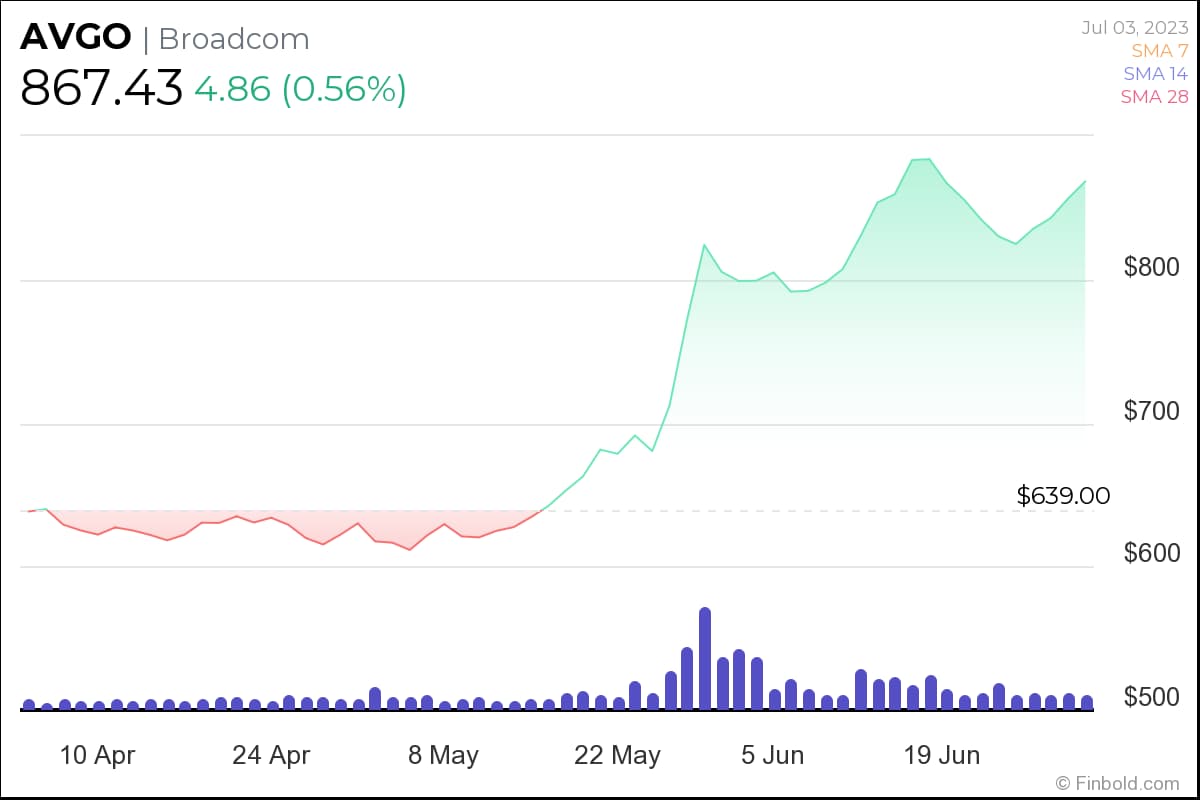
Task: Click the 10 Apr x-axis label
Action: click(x=98, y=755)
